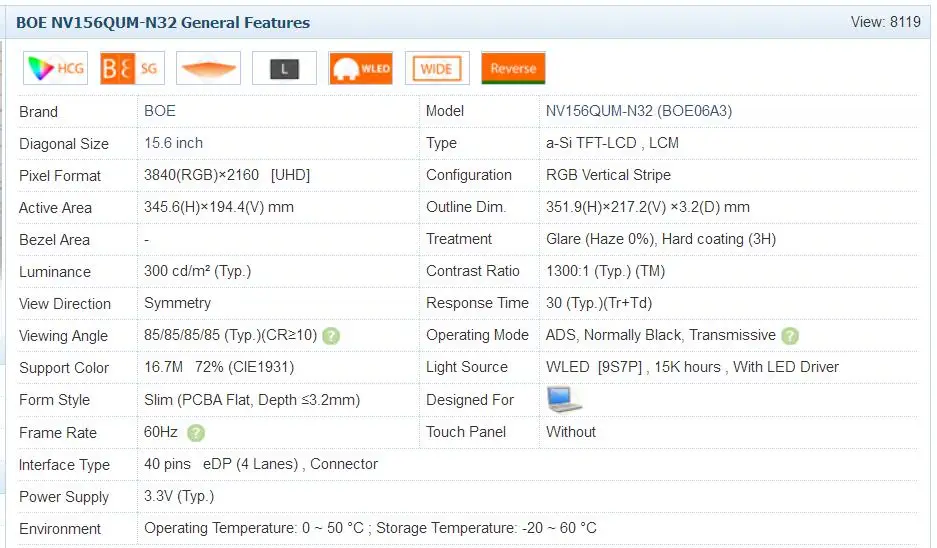This screenshot has height=548, width=937.
Task: Click the 30 (Typ.)(Tr+Td) response time value
Action: [x=599, y=303]
